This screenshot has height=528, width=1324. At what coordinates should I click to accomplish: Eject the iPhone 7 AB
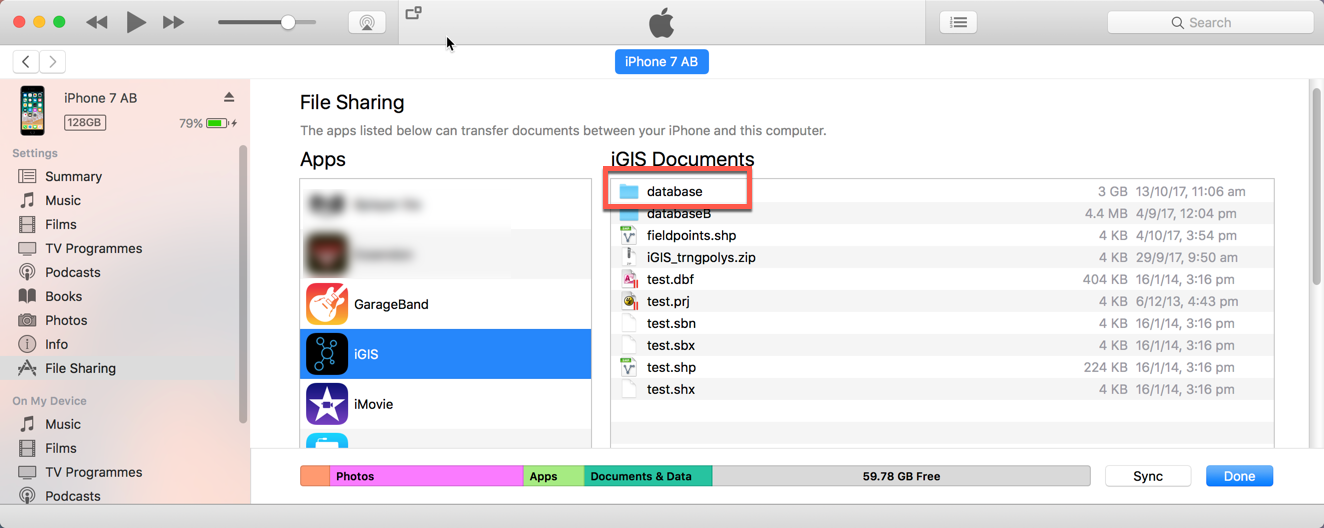click(x=229, y=97)
